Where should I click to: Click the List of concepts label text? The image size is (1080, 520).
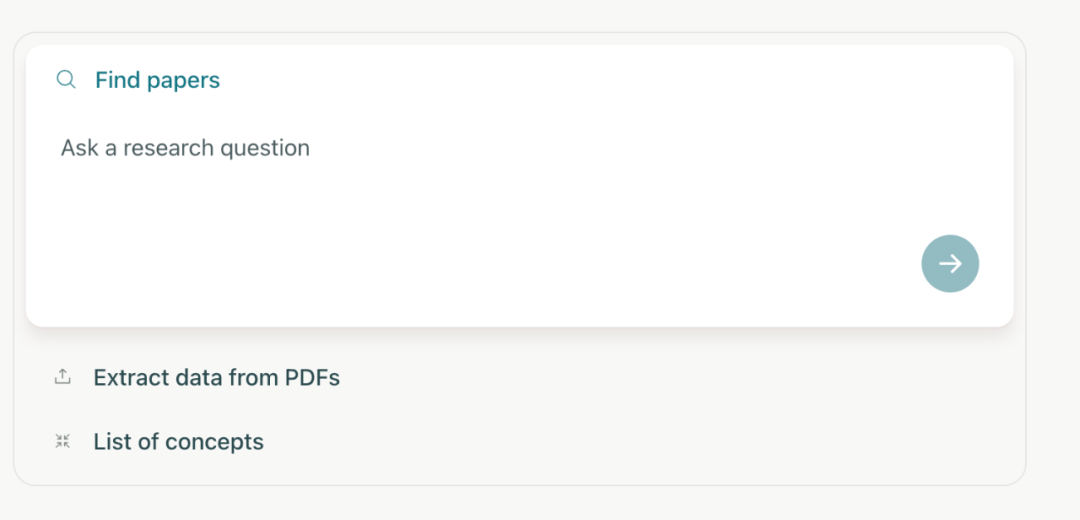pos(179,442)
